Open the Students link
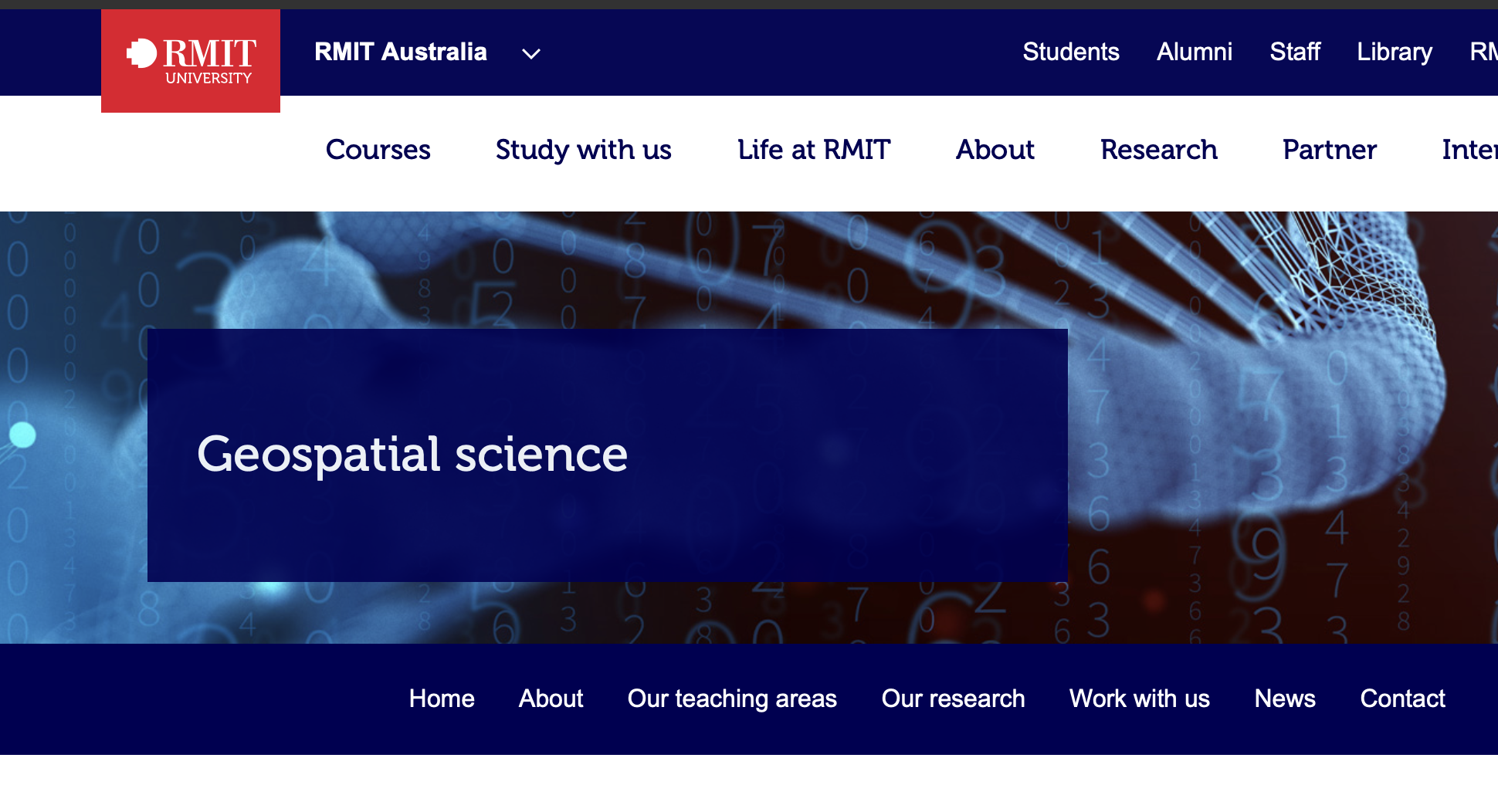This screenshot has width=1498, height=812. (1070, 52)
